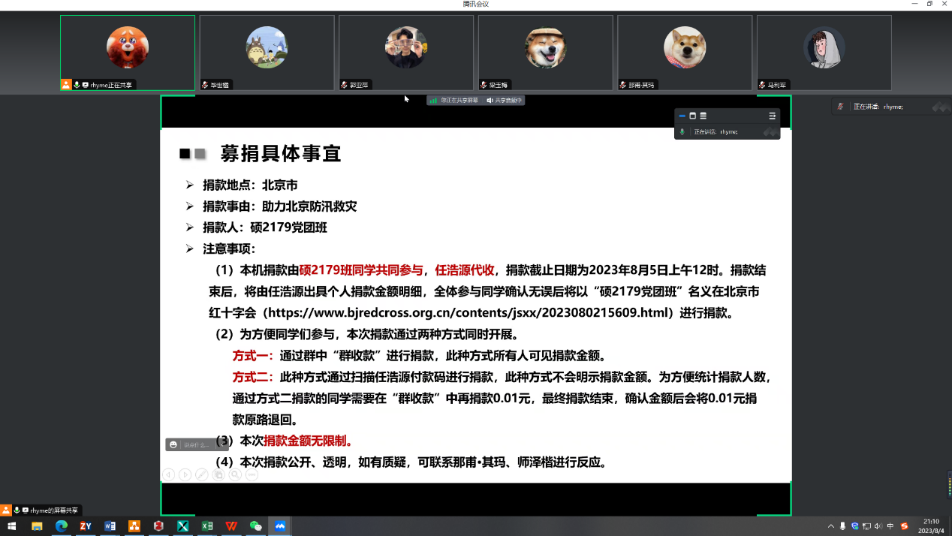Open the screen sharing status indicator

point(452,100)
